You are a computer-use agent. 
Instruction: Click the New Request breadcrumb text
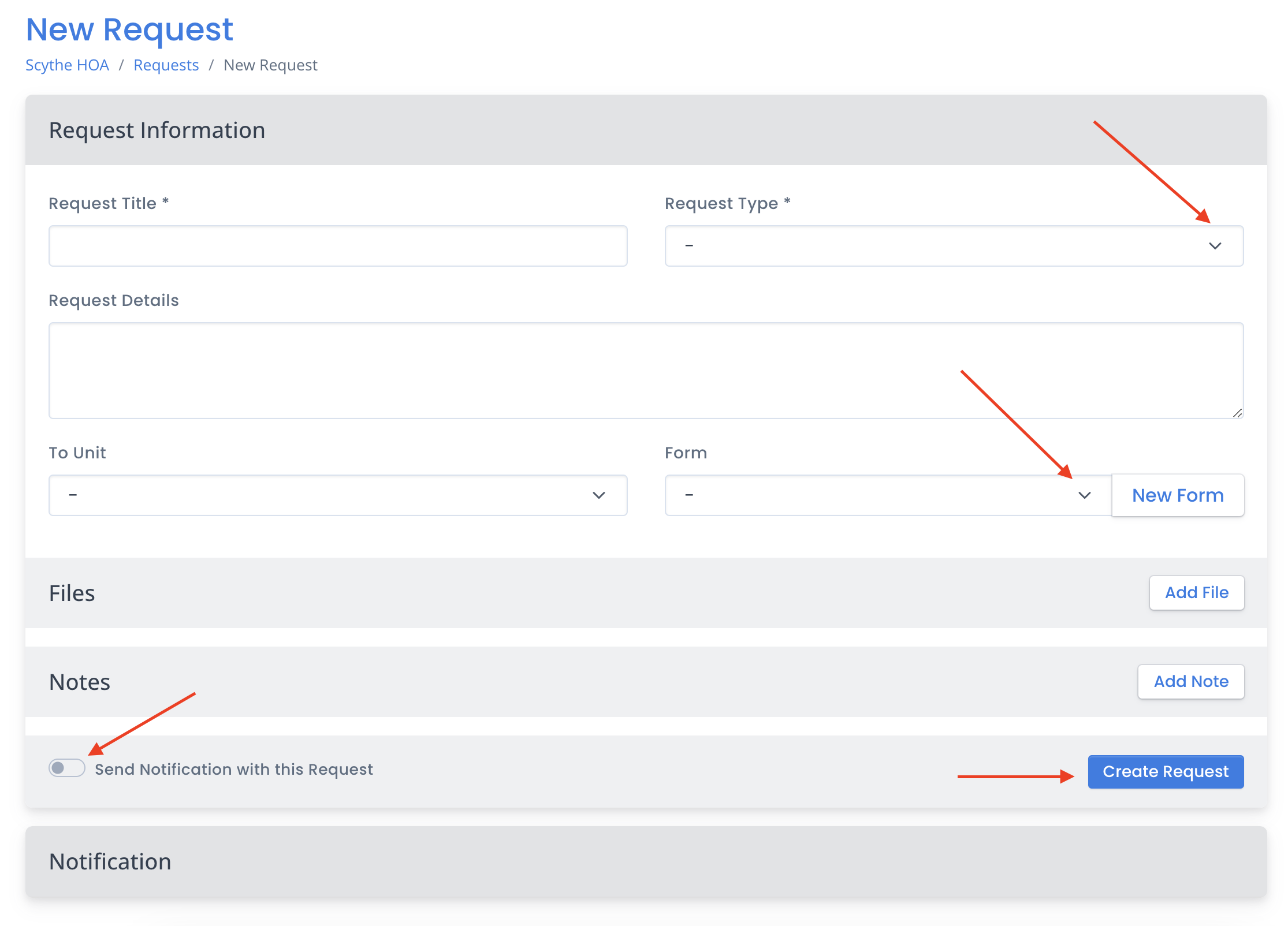(x=270, y=65)
